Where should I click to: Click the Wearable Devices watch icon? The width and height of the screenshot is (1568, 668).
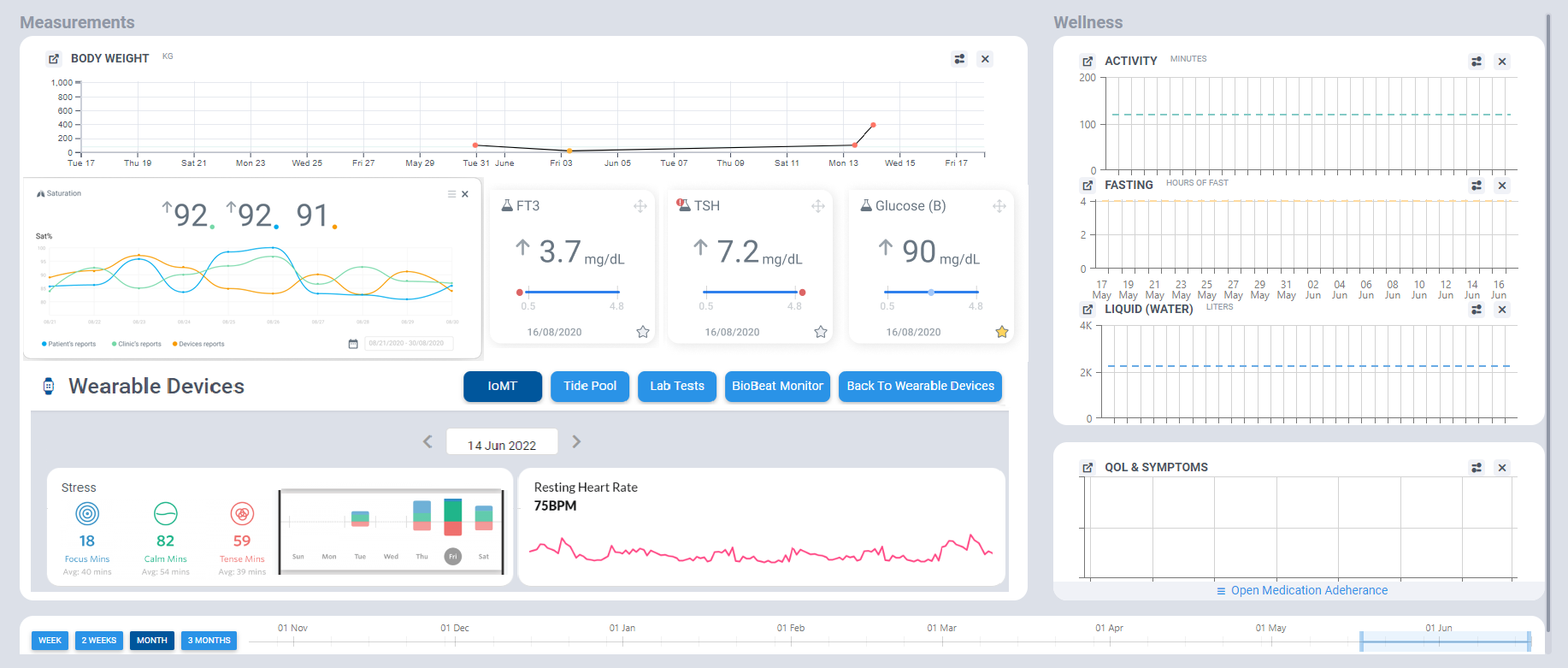49,387
